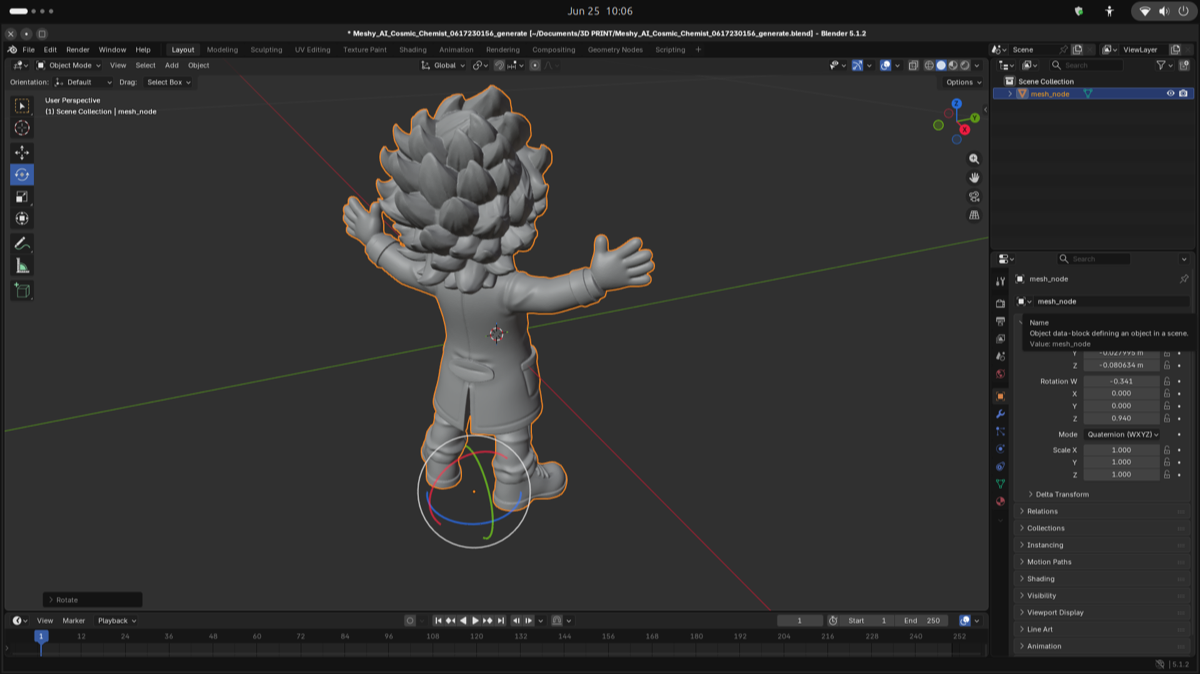The image size is (1200, 674).
Task: Click the Cursor tool icon
Action: click(x=22, y=128)
